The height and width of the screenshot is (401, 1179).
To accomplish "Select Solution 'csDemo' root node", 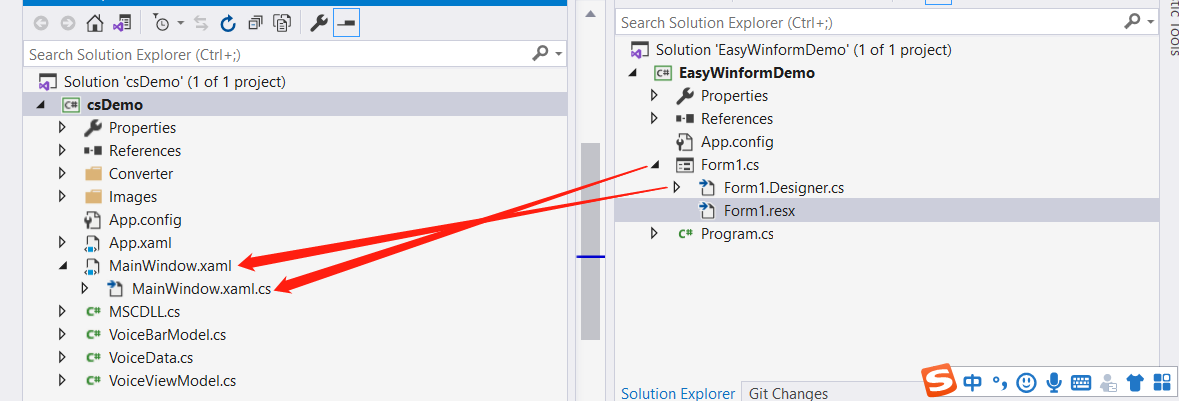I will [x=174, y=81].
